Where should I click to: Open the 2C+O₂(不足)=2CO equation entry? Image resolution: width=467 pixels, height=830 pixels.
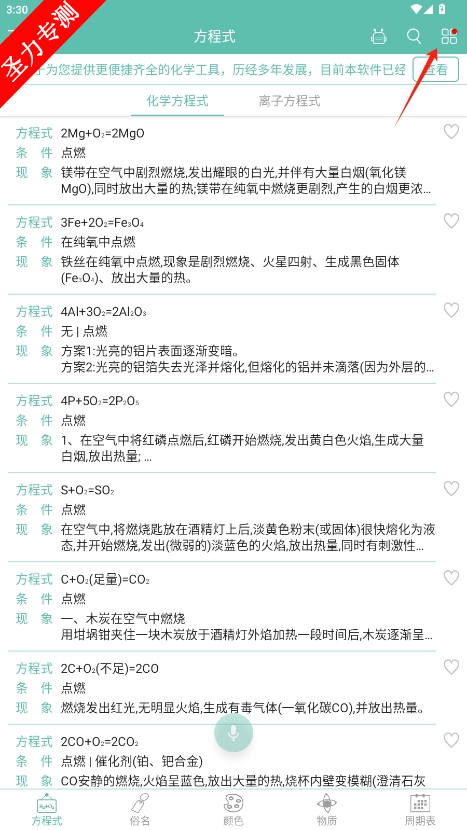tap(222, 688)
